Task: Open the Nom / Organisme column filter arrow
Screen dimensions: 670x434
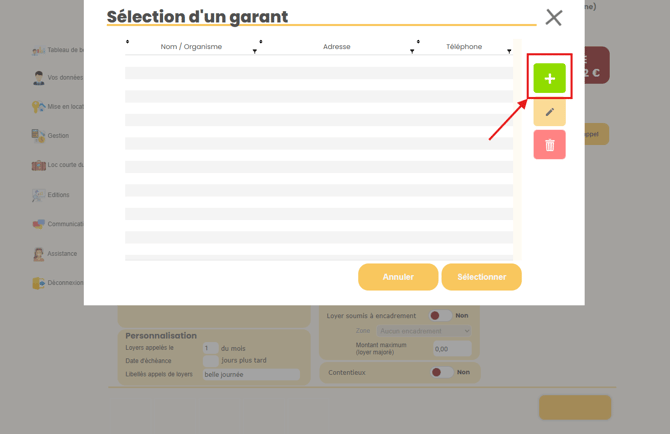Action: 255,51
